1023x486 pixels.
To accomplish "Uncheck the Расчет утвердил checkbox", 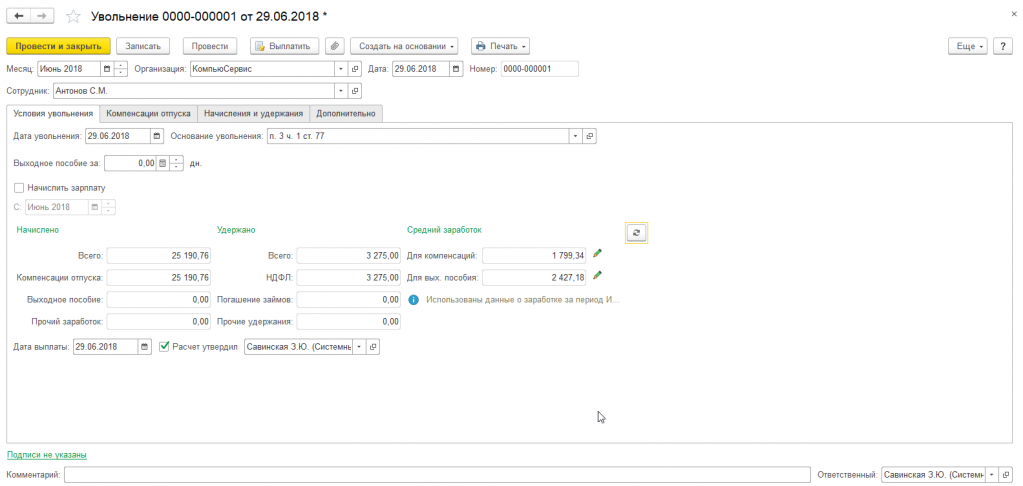I will tap(165, 346).
